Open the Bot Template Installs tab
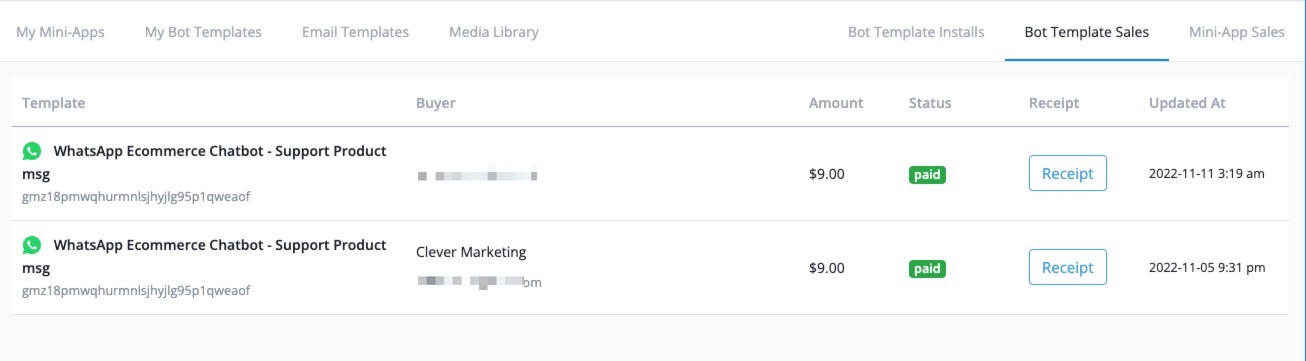1306x361 pixels. pos(916,32)
